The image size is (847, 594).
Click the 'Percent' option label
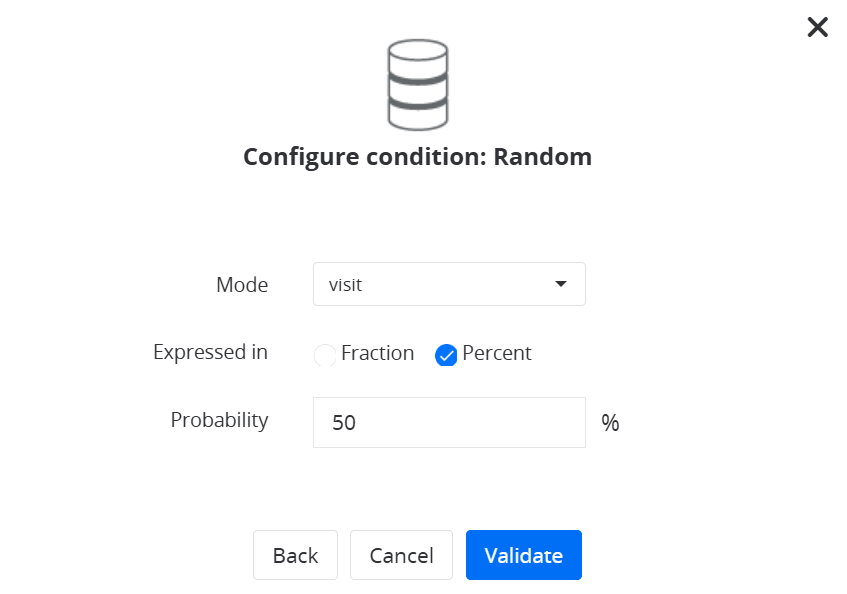click(497, 353)
